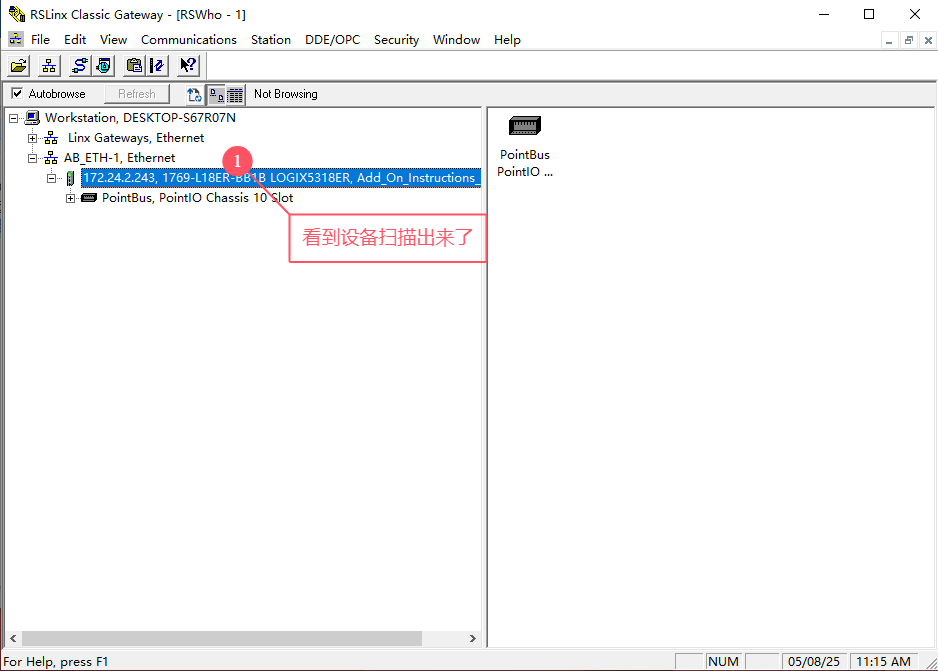Collapse the Workstation DESKTOP-S67R07N node
Image resolution: width=938 pixels, height=671 pixels.
tap(13, 118)
